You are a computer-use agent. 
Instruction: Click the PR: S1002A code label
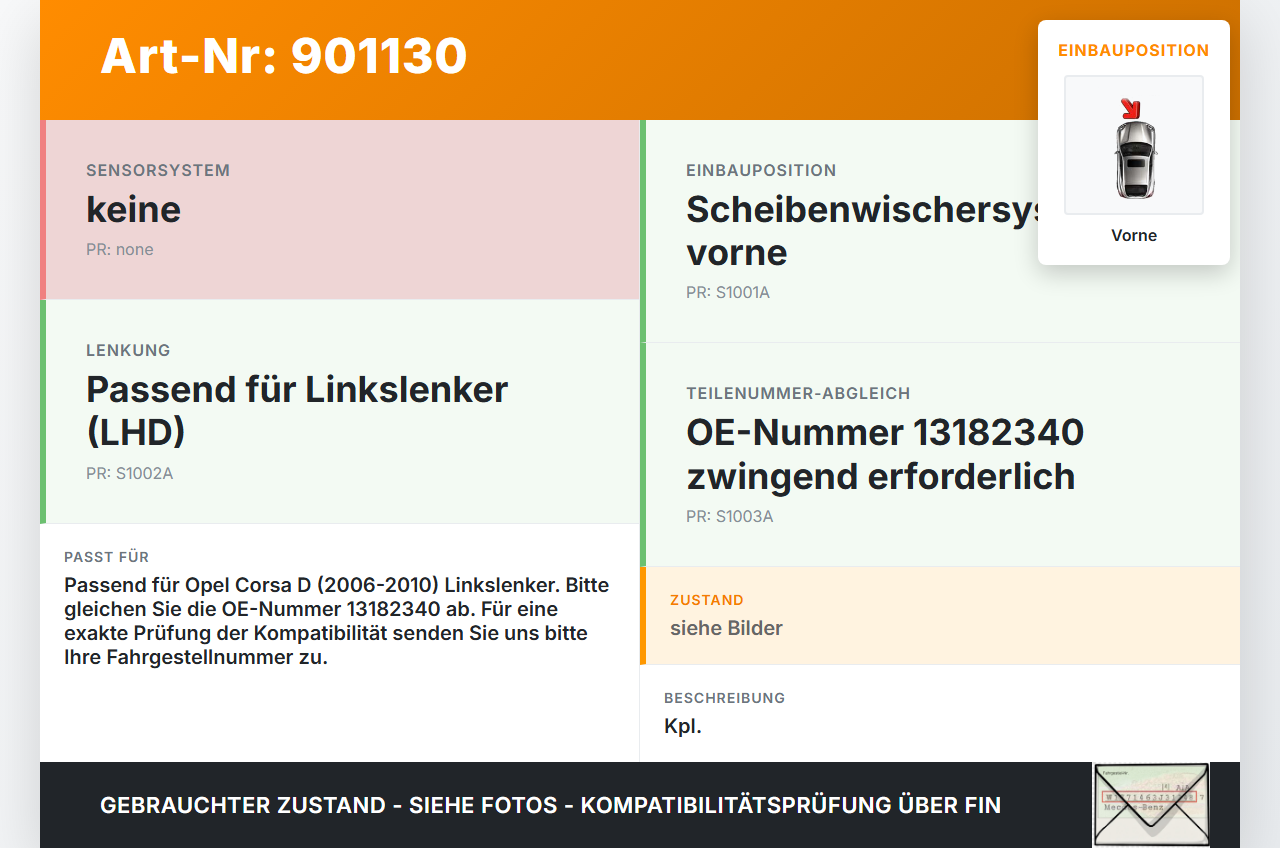tap(129, 473)
